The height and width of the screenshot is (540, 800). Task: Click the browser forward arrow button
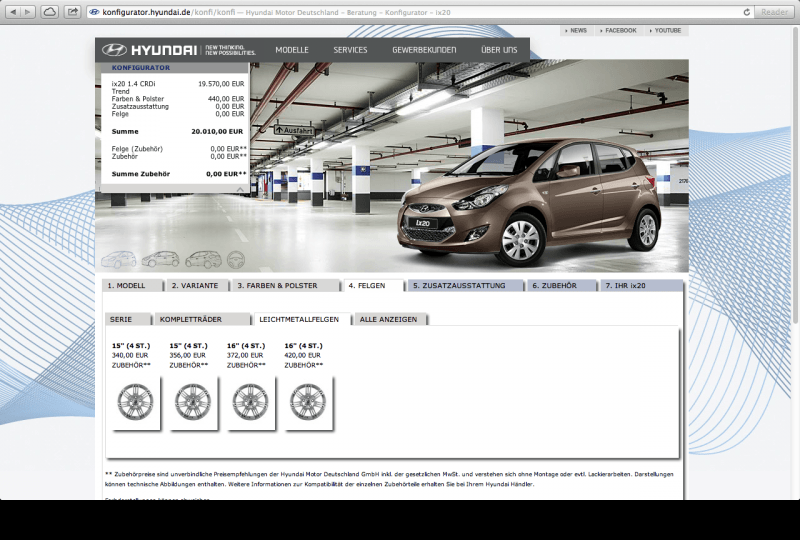click(28, 12)
